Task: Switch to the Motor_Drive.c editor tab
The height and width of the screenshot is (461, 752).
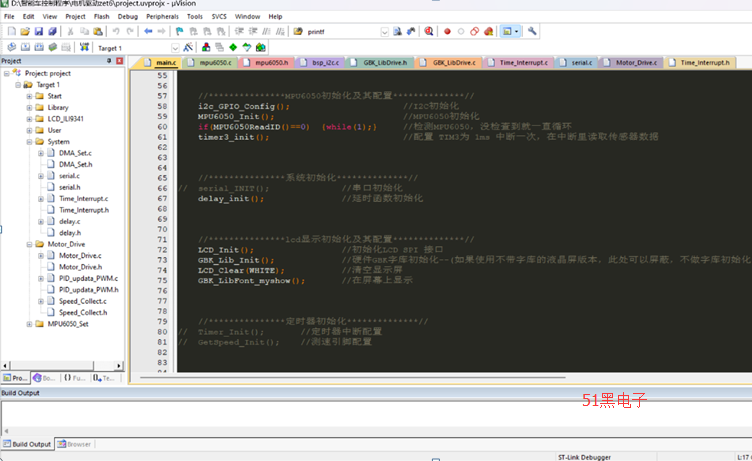Action: (x=631, y=63)
